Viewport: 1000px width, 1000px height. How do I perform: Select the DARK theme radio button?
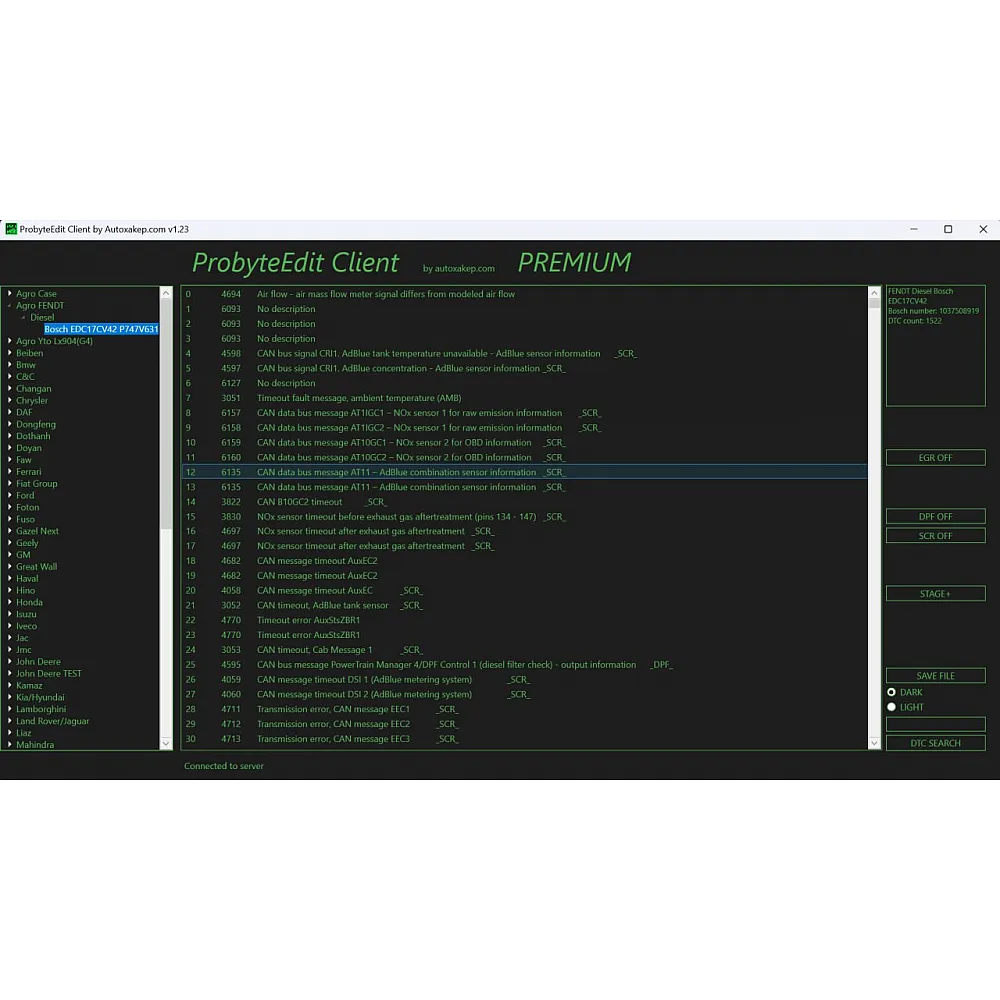892,692
